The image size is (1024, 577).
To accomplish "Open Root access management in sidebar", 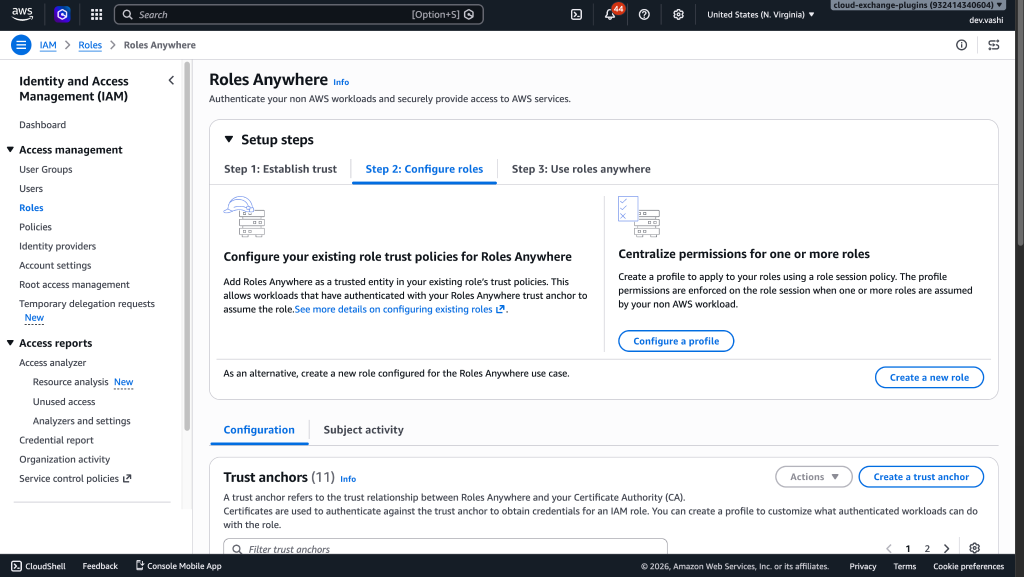I will tap(74, 285).
